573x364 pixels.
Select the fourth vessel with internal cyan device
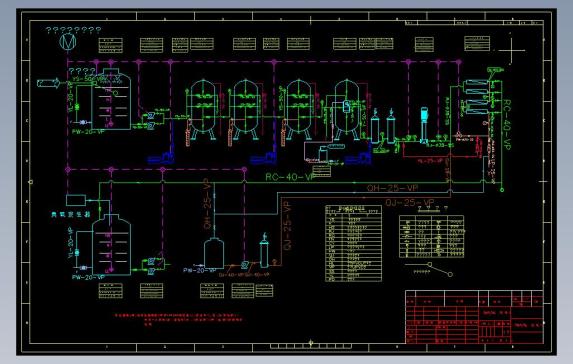tap(347, 109)
